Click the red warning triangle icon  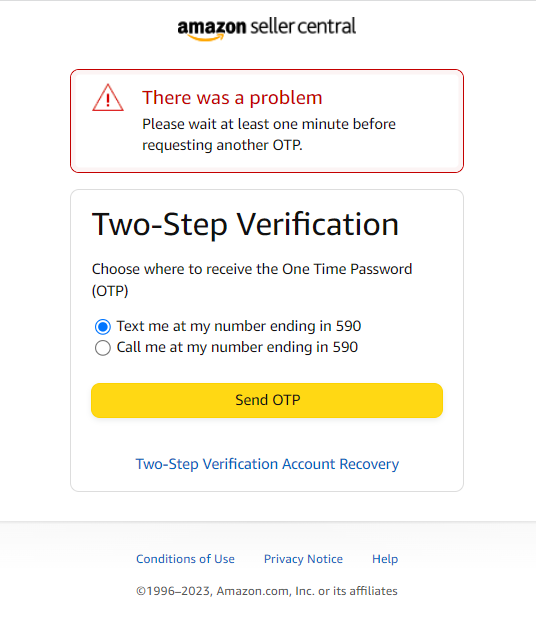(108, 98)
